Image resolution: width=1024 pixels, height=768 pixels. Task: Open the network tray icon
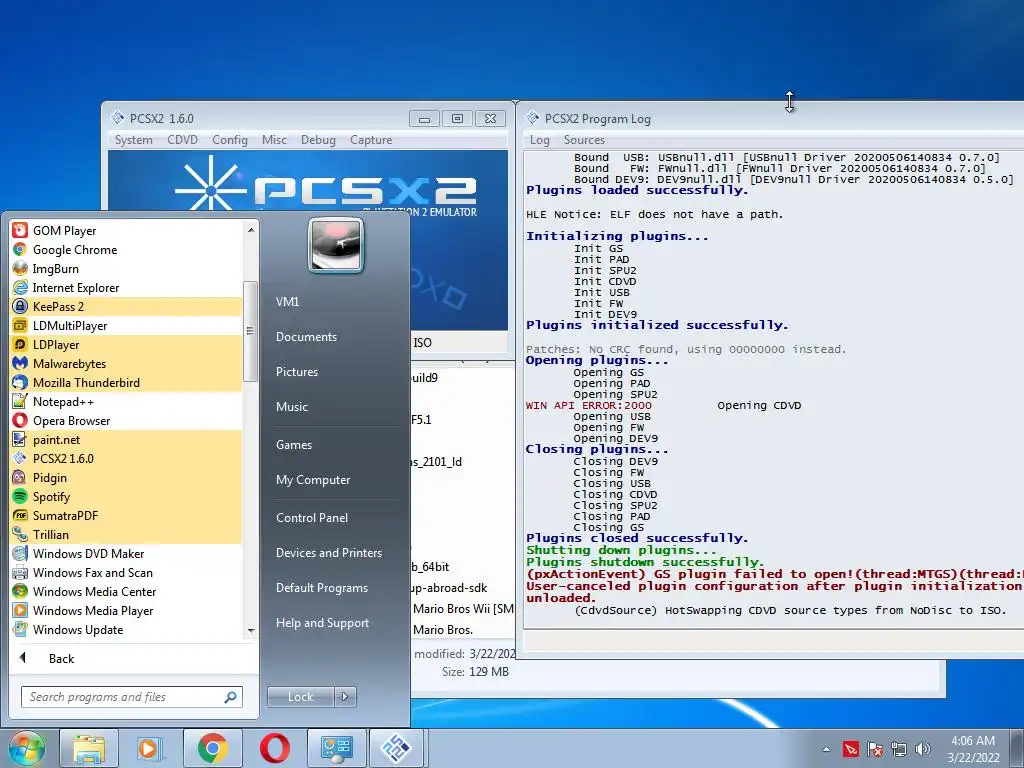pos(899,749)
